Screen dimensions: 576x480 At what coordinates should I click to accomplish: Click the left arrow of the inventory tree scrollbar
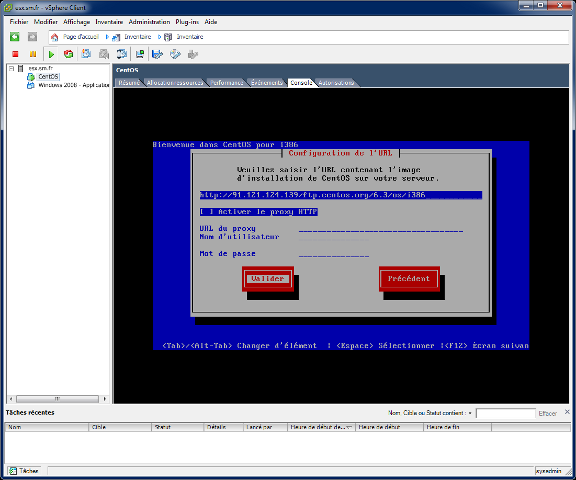point(11,399)
